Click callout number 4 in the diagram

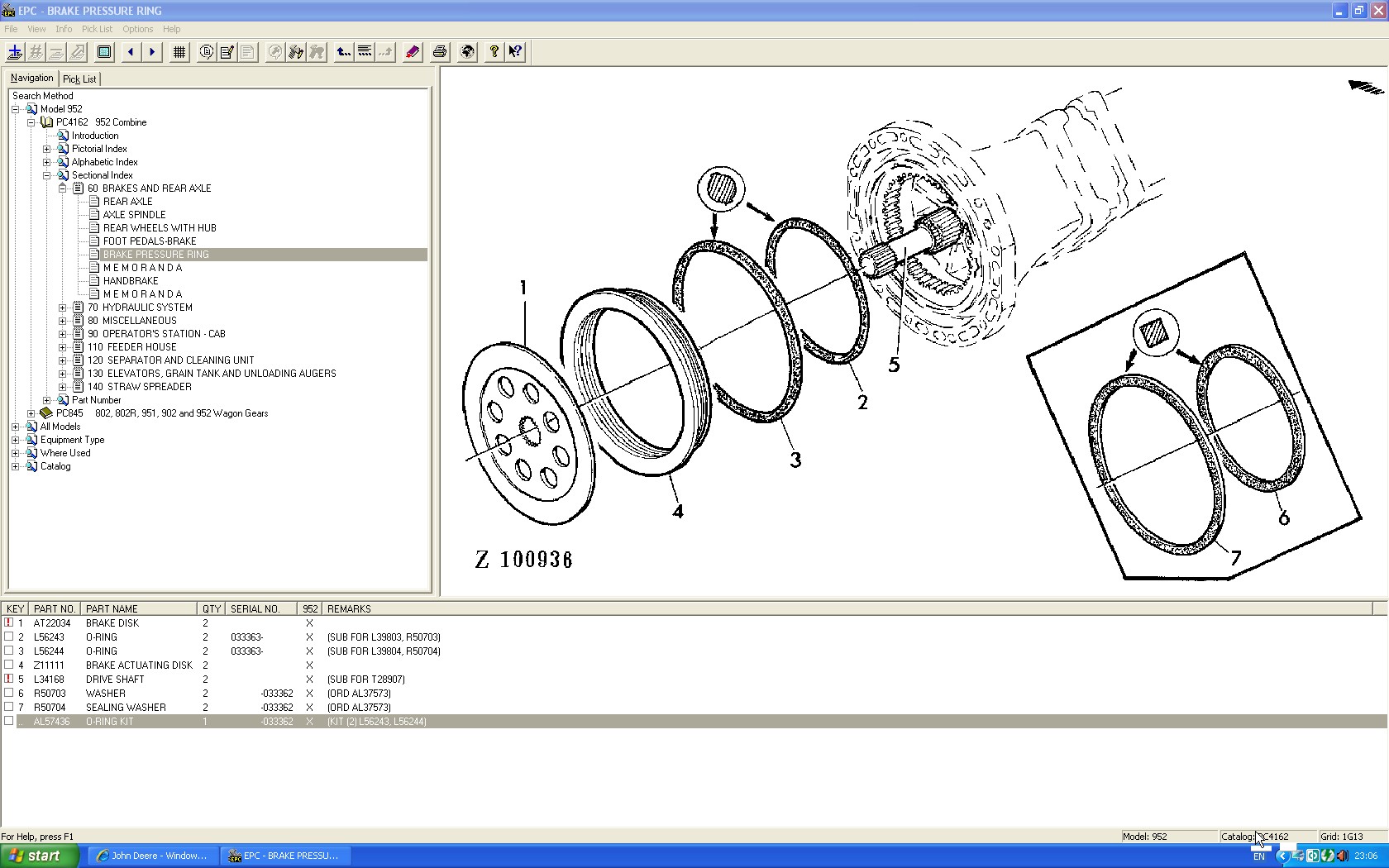(678, 512)
